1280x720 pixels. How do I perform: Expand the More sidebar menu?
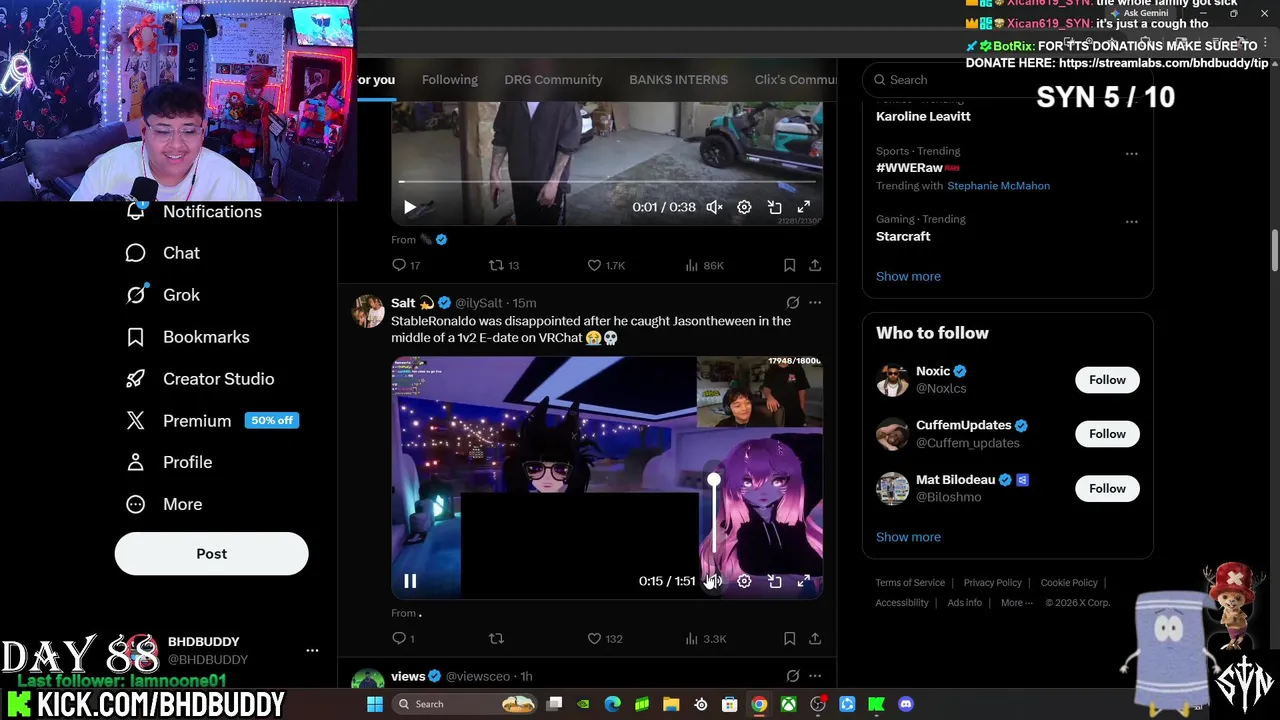click(x=164, y=504)
